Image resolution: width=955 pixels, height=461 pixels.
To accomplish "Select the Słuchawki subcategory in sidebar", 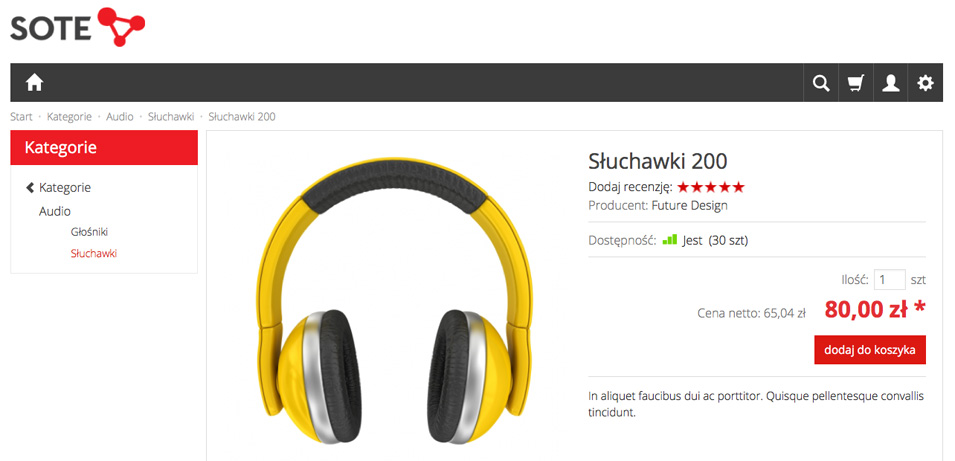I will pos(94,253).
